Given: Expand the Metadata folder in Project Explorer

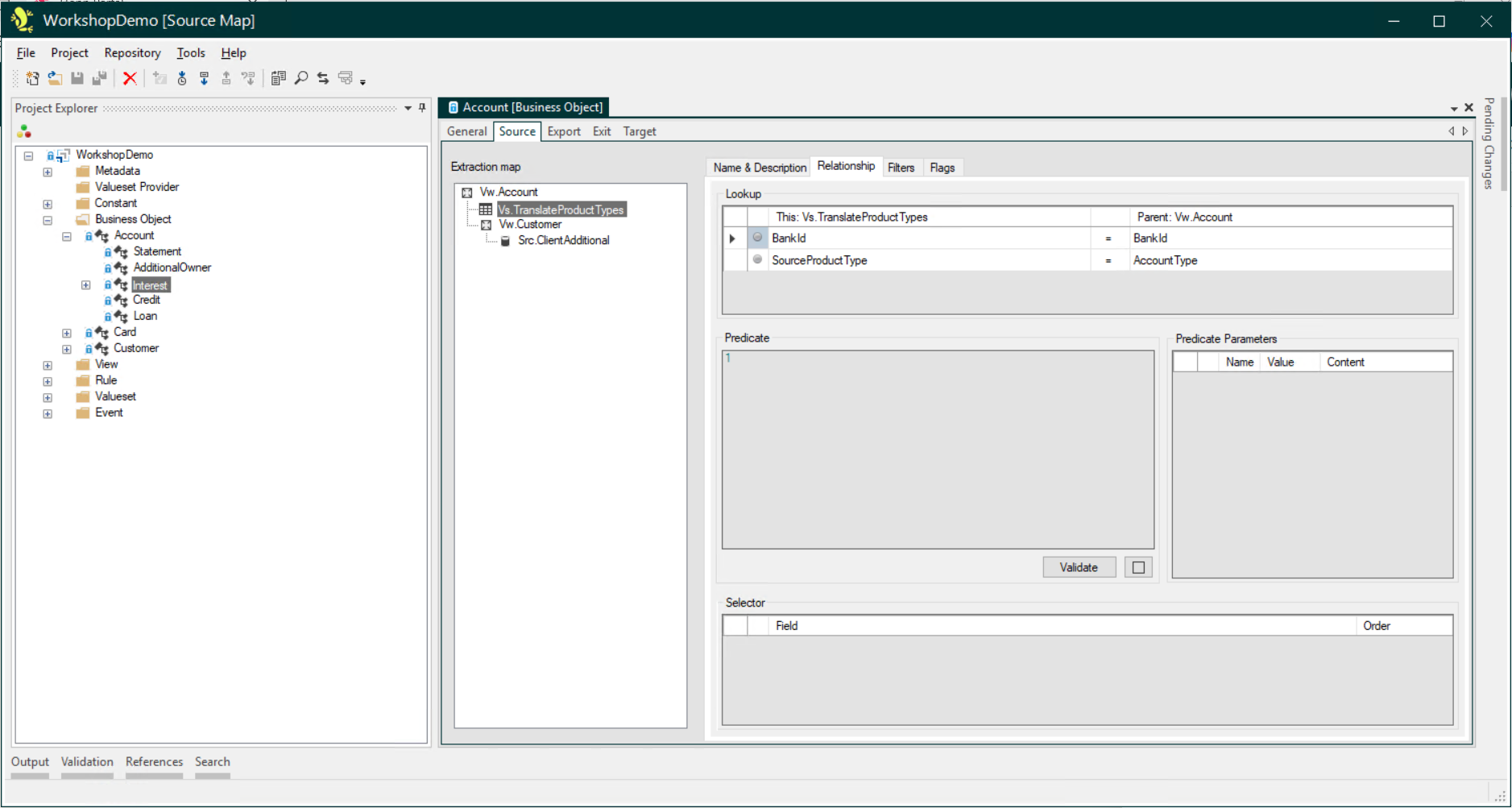Looking at the screenshot, I should (48, 171).
